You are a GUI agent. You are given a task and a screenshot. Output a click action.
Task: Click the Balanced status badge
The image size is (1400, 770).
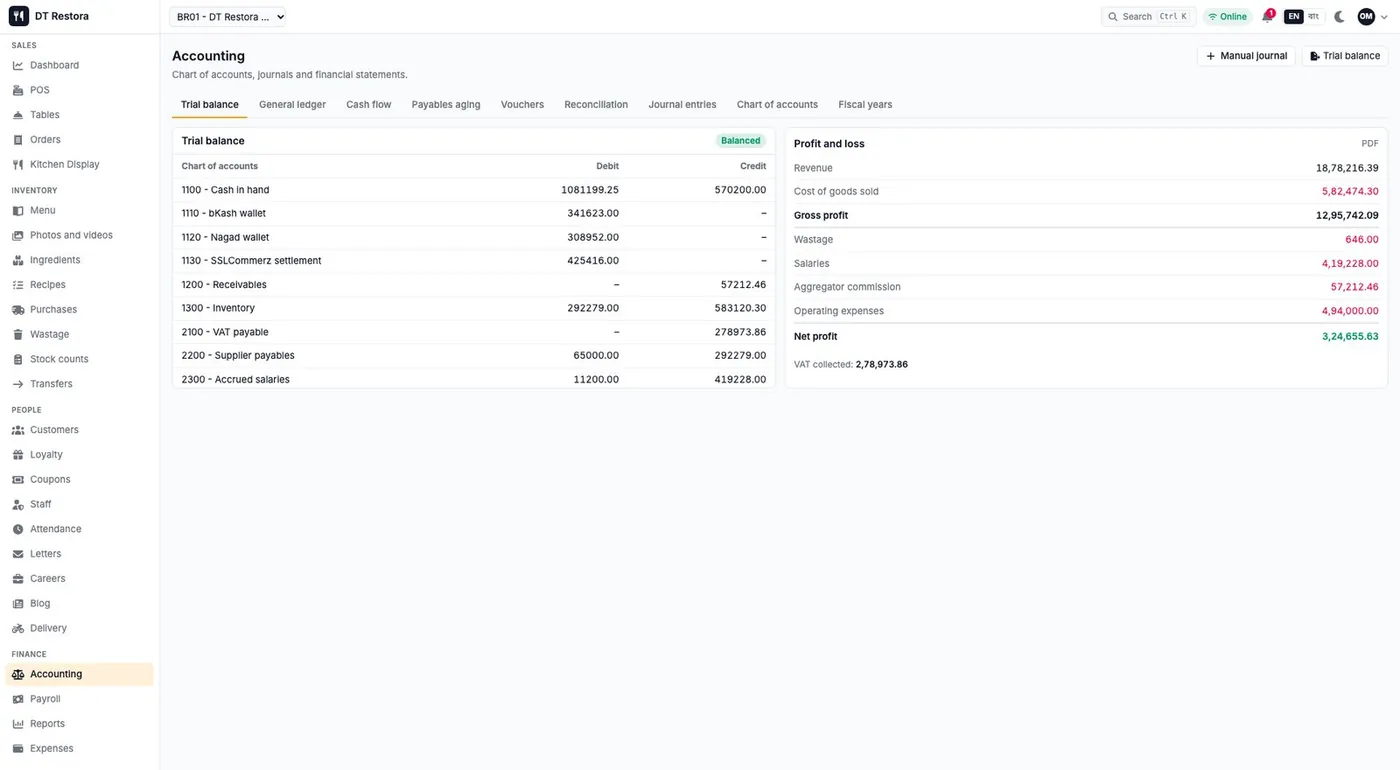point(741,141)
